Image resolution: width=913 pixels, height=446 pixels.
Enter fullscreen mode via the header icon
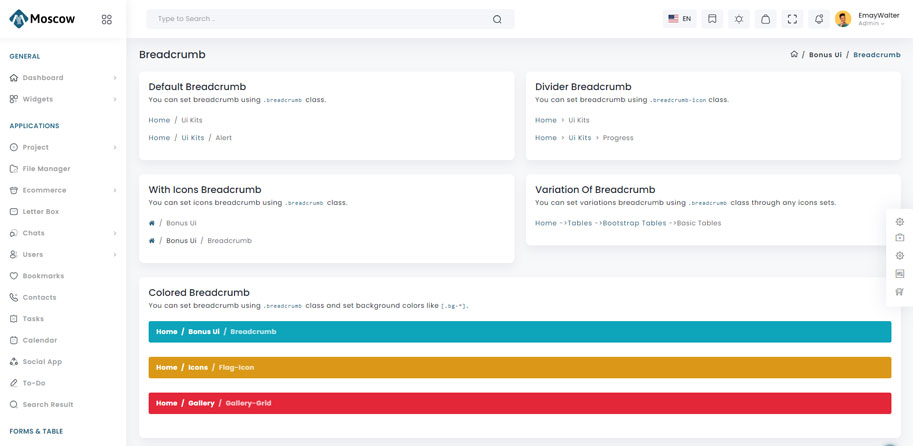coord(792,19)
